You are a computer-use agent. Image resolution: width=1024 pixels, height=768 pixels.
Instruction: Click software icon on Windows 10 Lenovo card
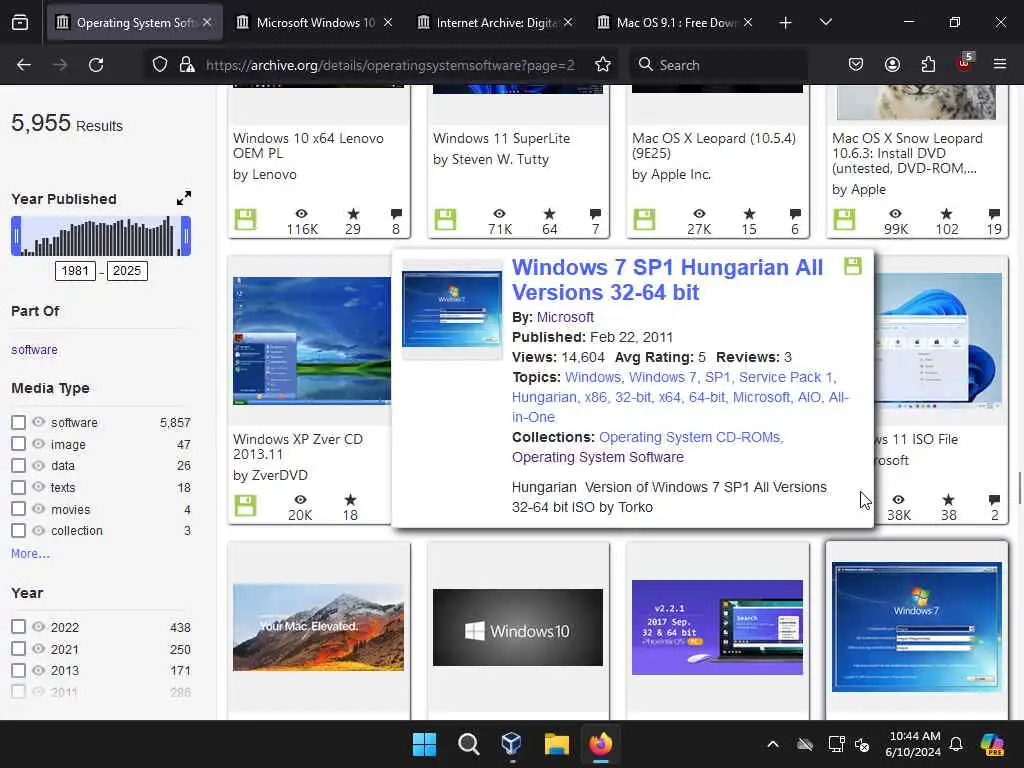click(246, 219)
